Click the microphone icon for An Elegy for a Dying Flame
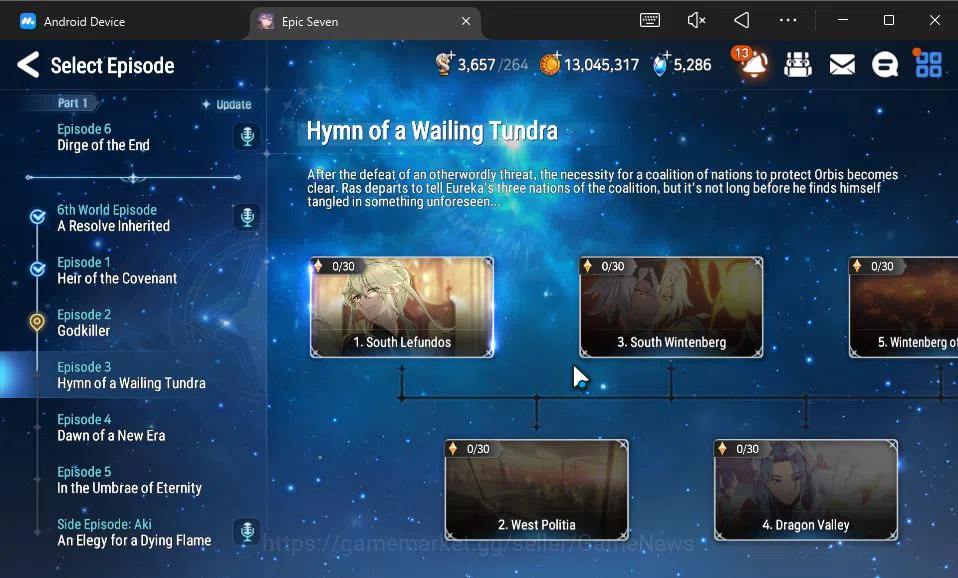The height and width of the screenshot is (578, 958). tap(247, 532)
